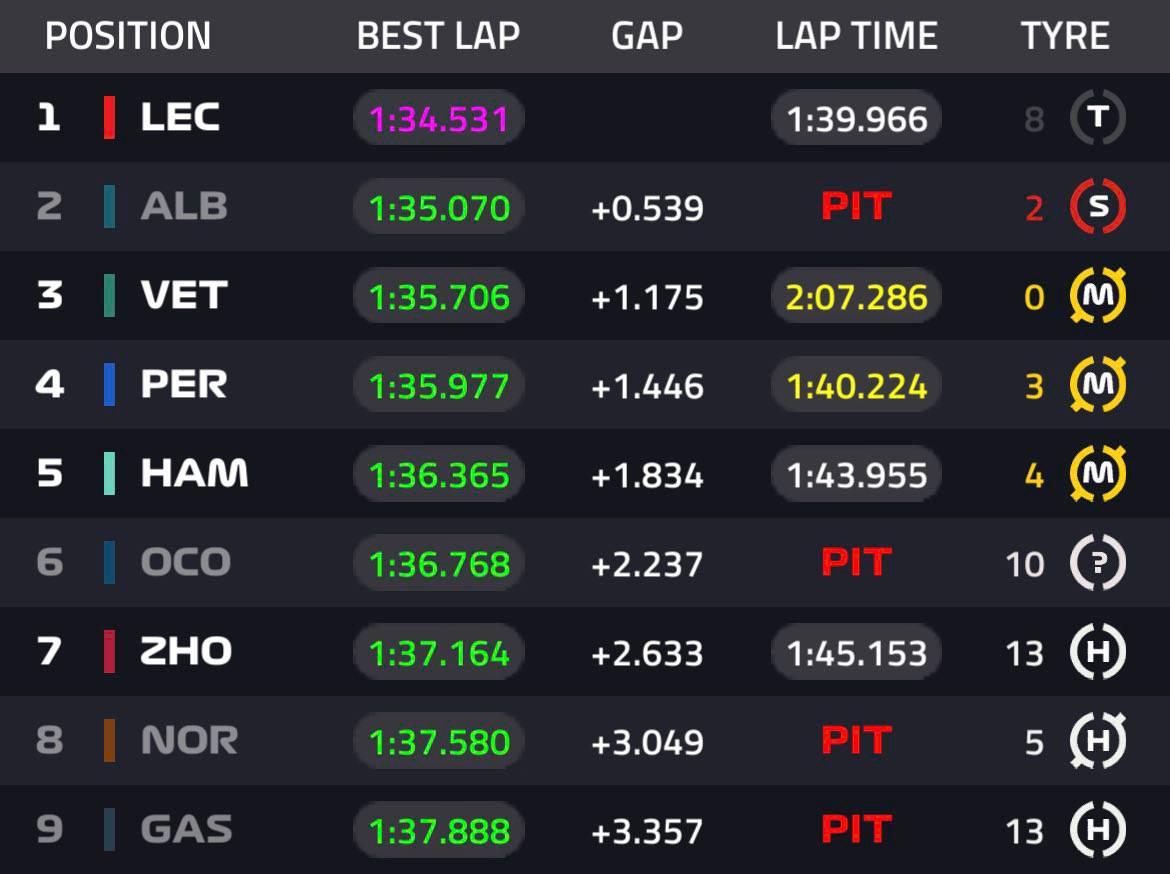1170x874 pixels.
Task: Click ZHO's hard tyre icon
Action: 1098,652
